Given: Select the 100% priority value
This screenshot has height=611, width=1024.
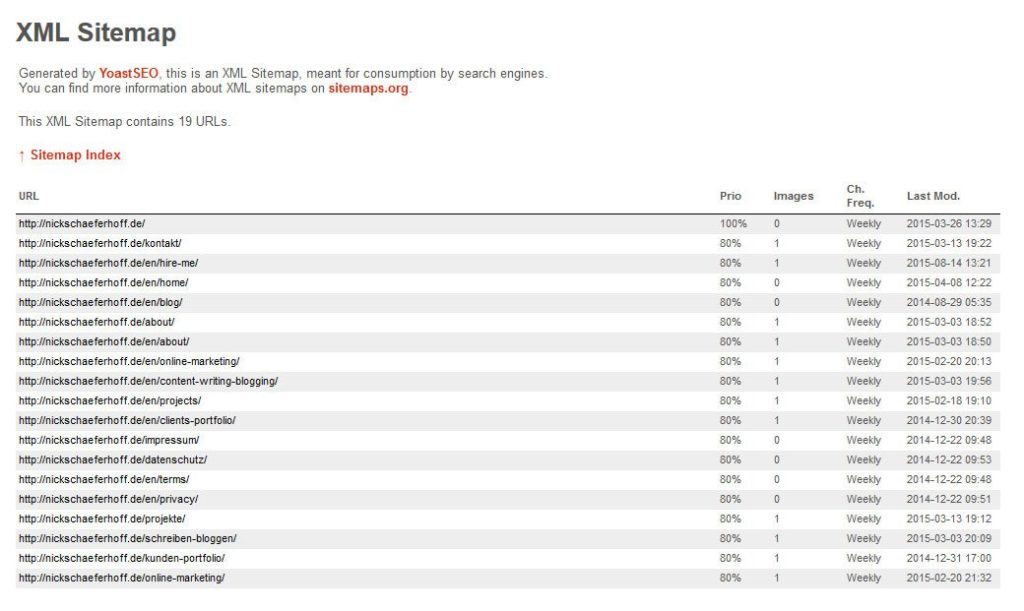Looking at the screenshot, I should (x=733, y=224).
